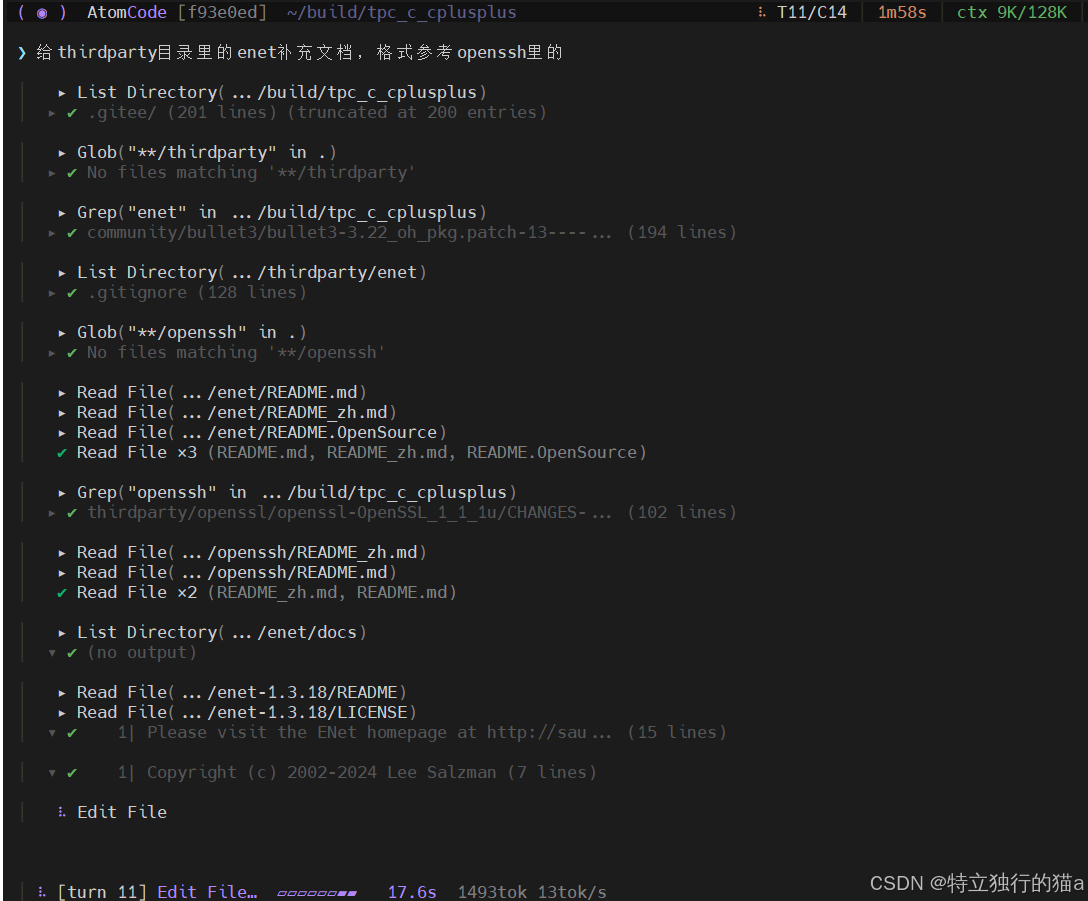The width and height of the screenshot is (1088, 901).
Task: Click the user prompt about enet docs
Action: pyautogui.click(x=299, y=53)
